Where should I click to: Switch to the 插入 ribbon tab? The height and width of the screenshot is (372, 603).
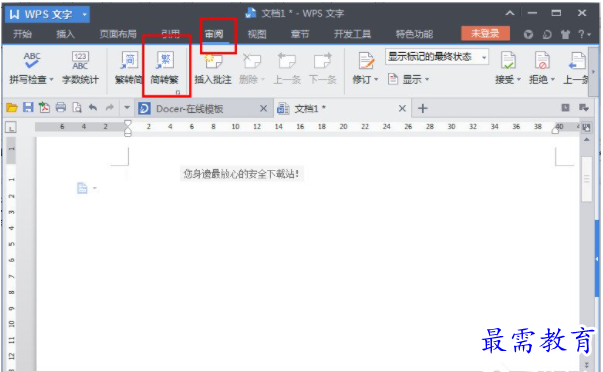pyautogui.click(x=65, y=34)
